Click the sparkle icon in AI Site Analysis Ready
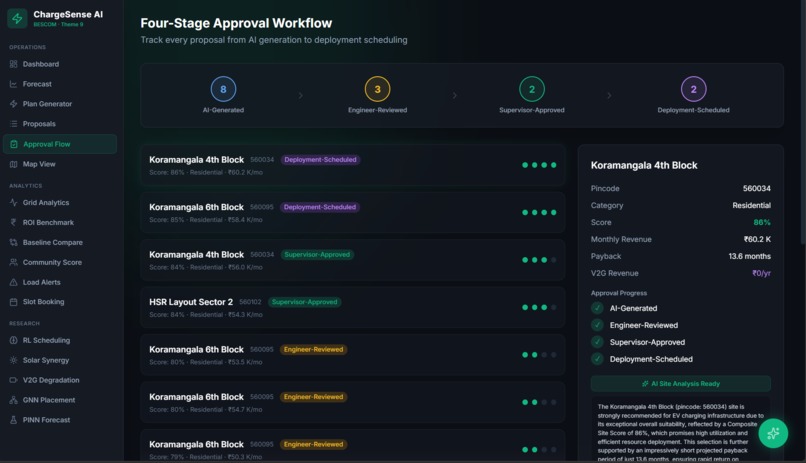806x463 pixels. click(x=645, y=384)
